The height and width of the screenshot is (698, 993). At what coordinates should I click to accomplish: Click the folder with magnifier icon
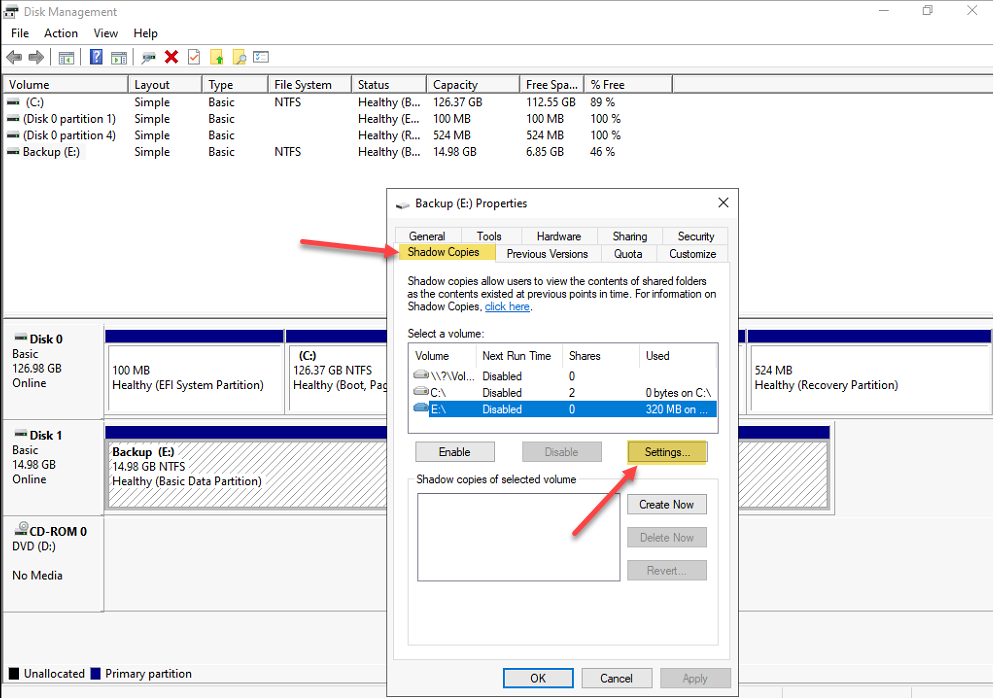click(x=239, y=58)
